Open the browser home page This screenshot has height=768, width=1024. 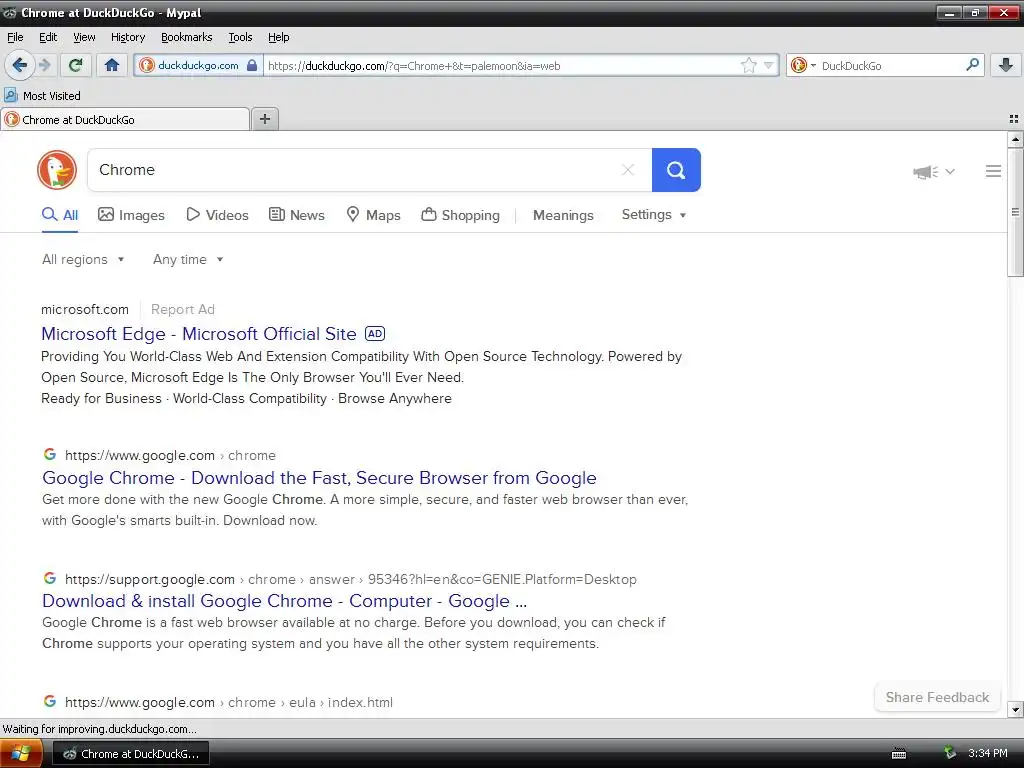[112, 65]
